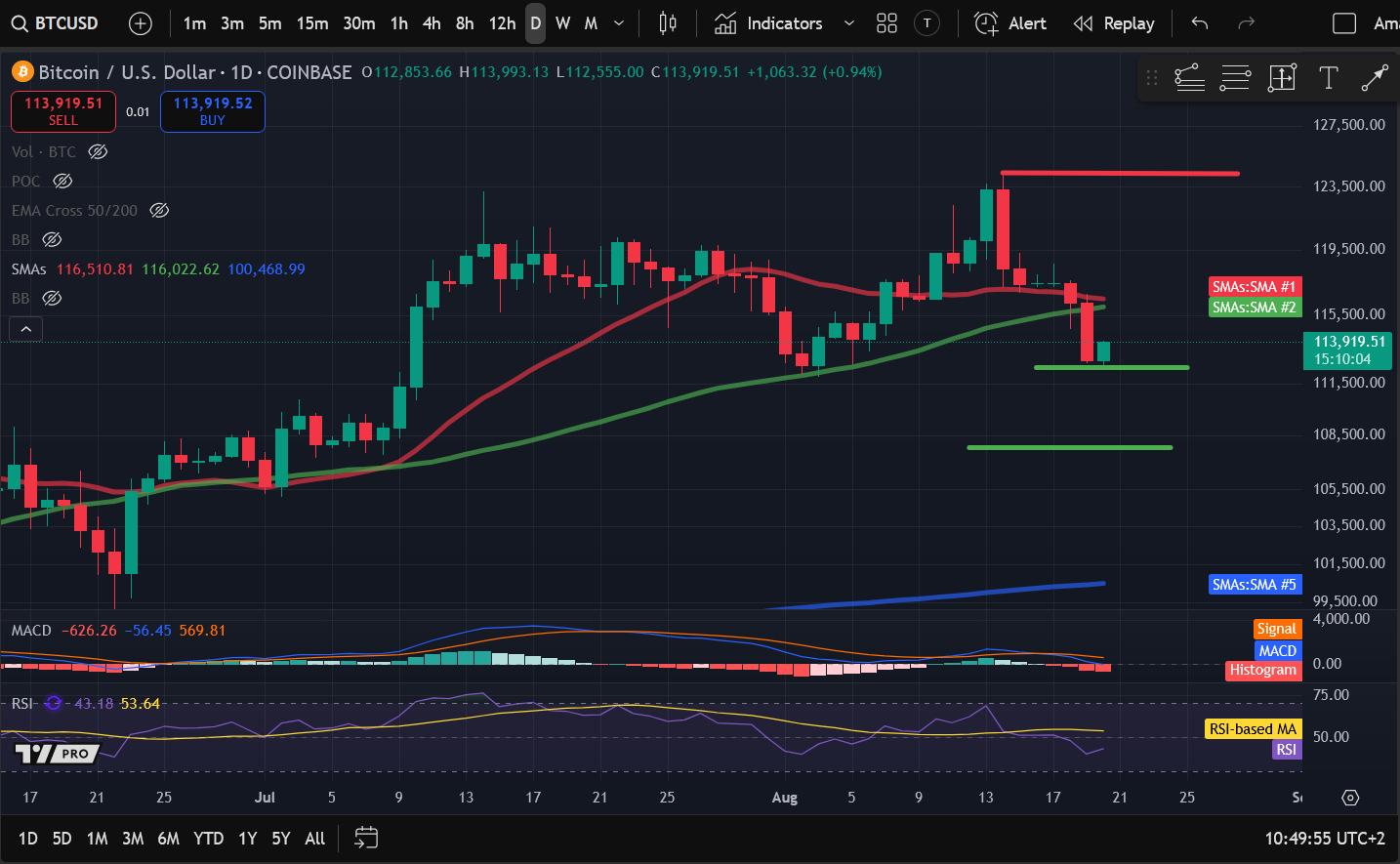Grab the drawing toolbar drag handle
This screenshot has width=1400, height=864.
[x=1152, y=78]
